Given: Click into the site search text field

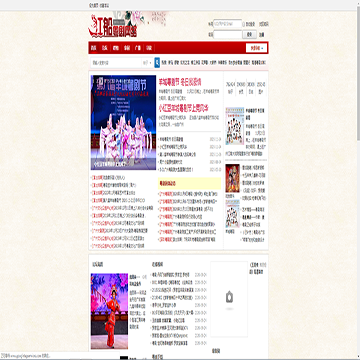Looking at the screenshot, I should [116, 63].
